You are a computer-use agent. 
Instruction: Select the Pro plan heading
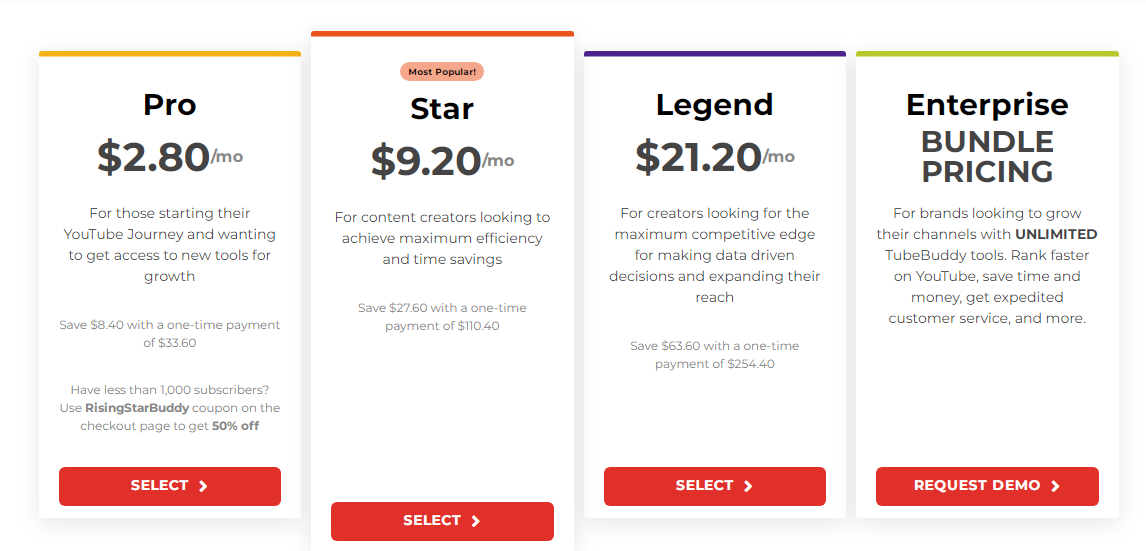click(x=170, y=105)
